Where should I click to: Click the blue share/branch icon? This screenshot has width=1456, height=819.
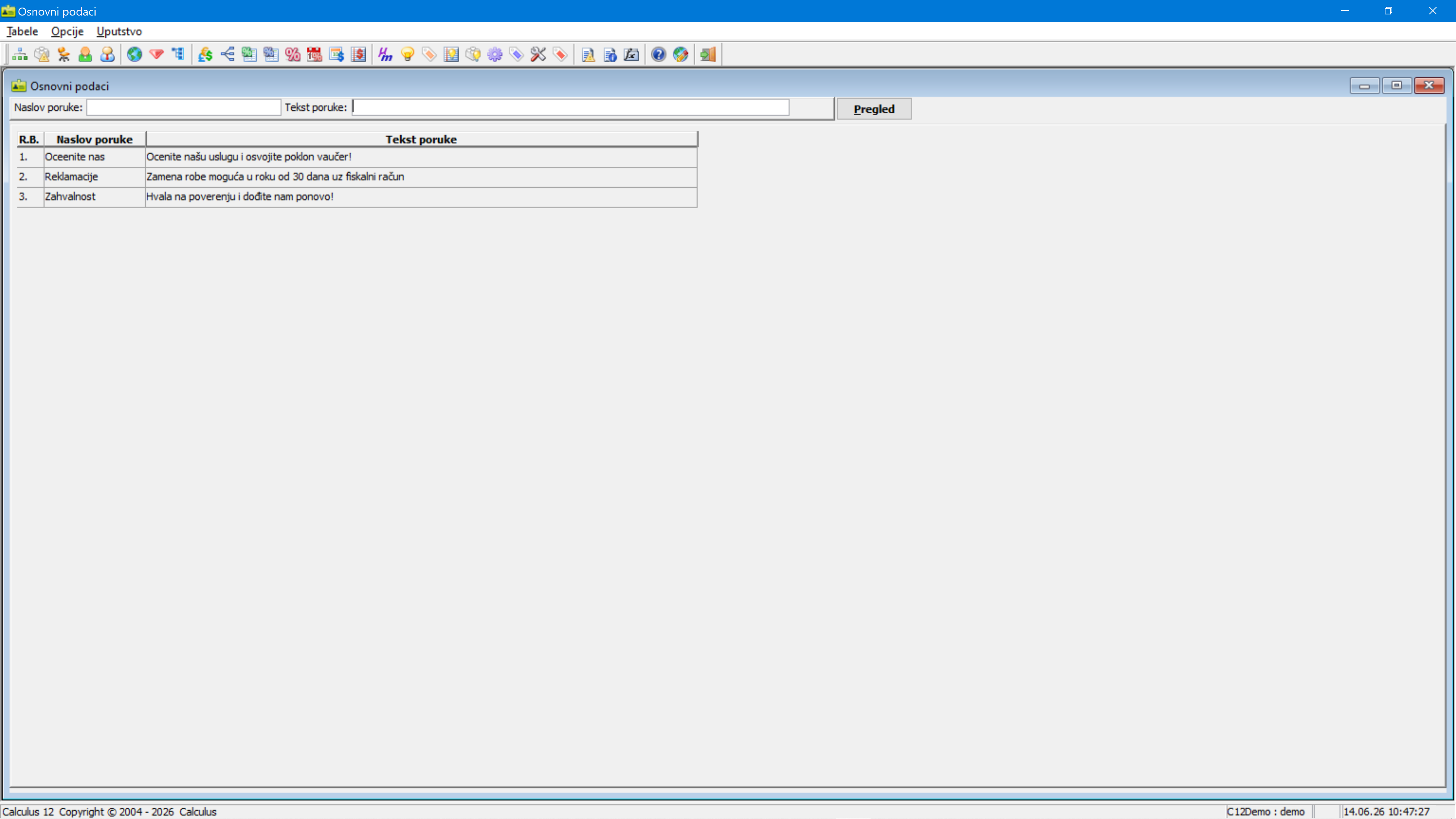tap(227, 54)
